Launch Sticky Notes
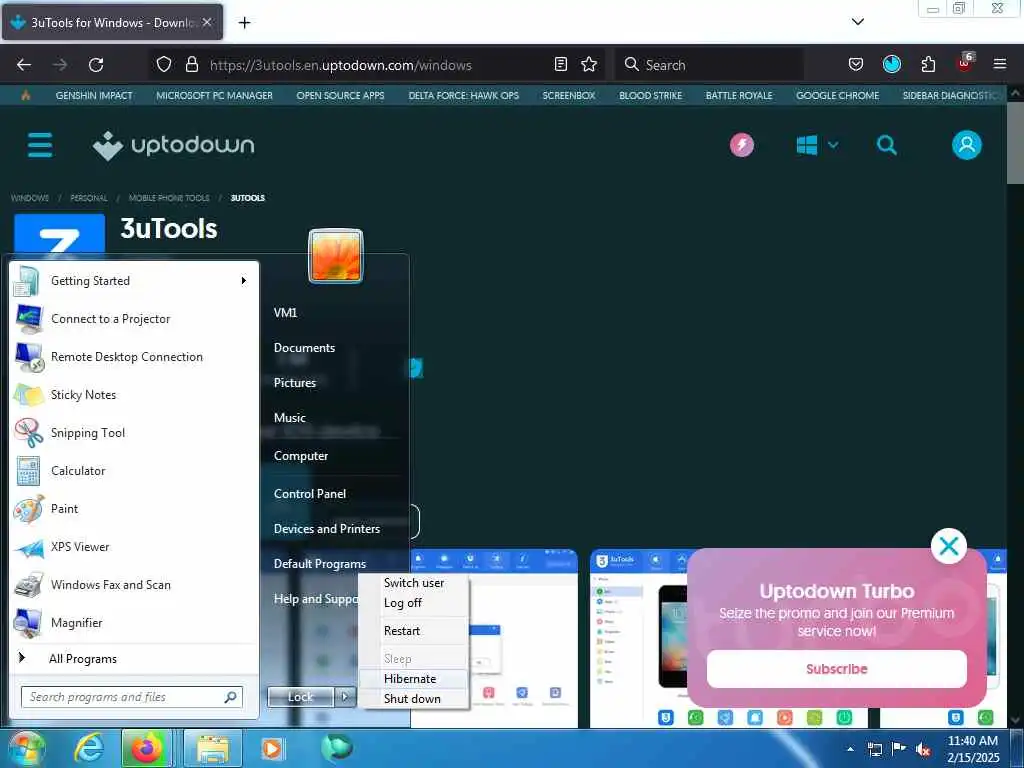Viewport: 1024px width, 768px height. (134, 394)
